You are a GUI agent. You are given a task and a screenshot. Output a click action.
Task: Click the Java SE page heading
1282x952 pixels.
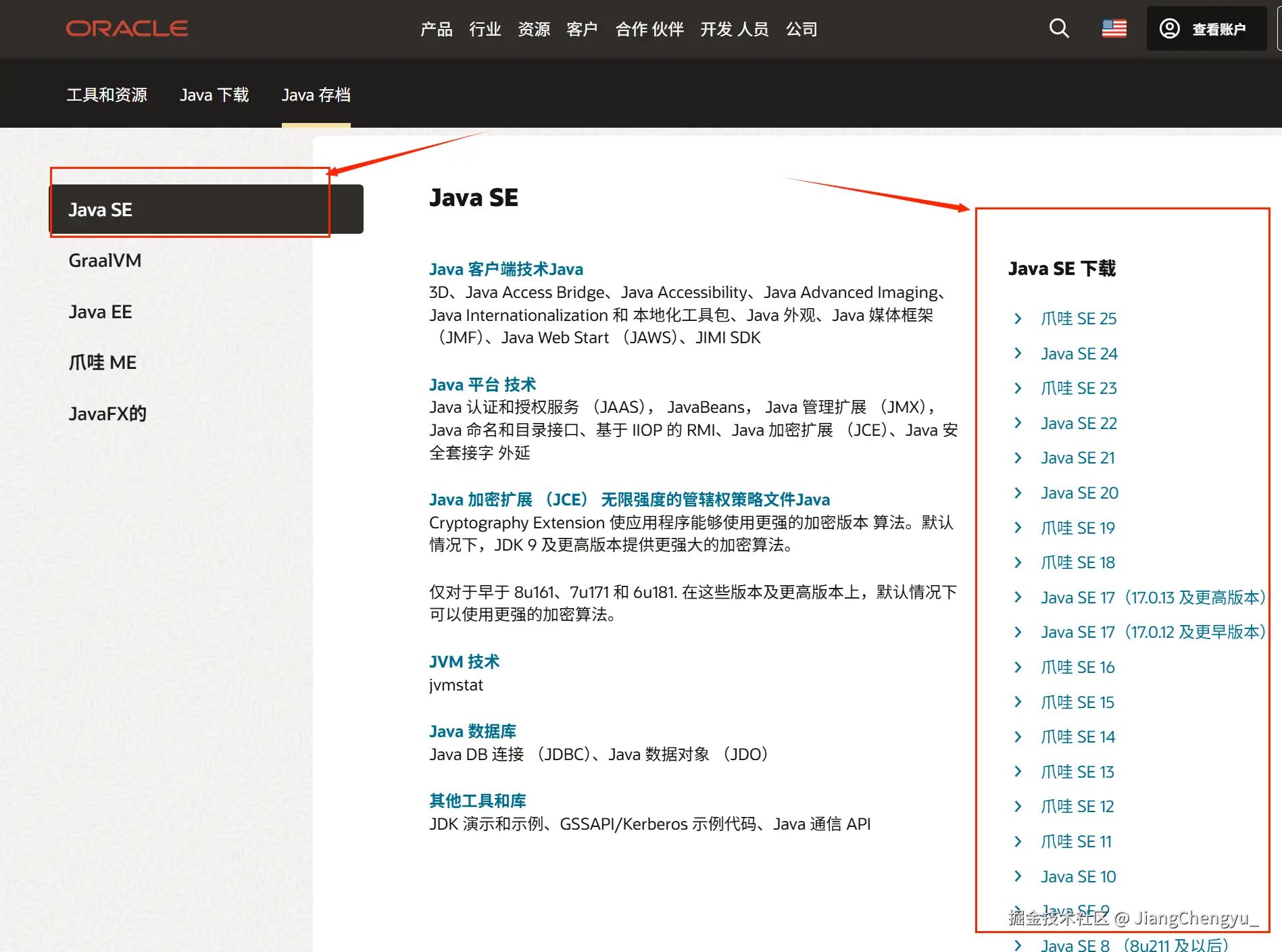(x=474, y=198)
